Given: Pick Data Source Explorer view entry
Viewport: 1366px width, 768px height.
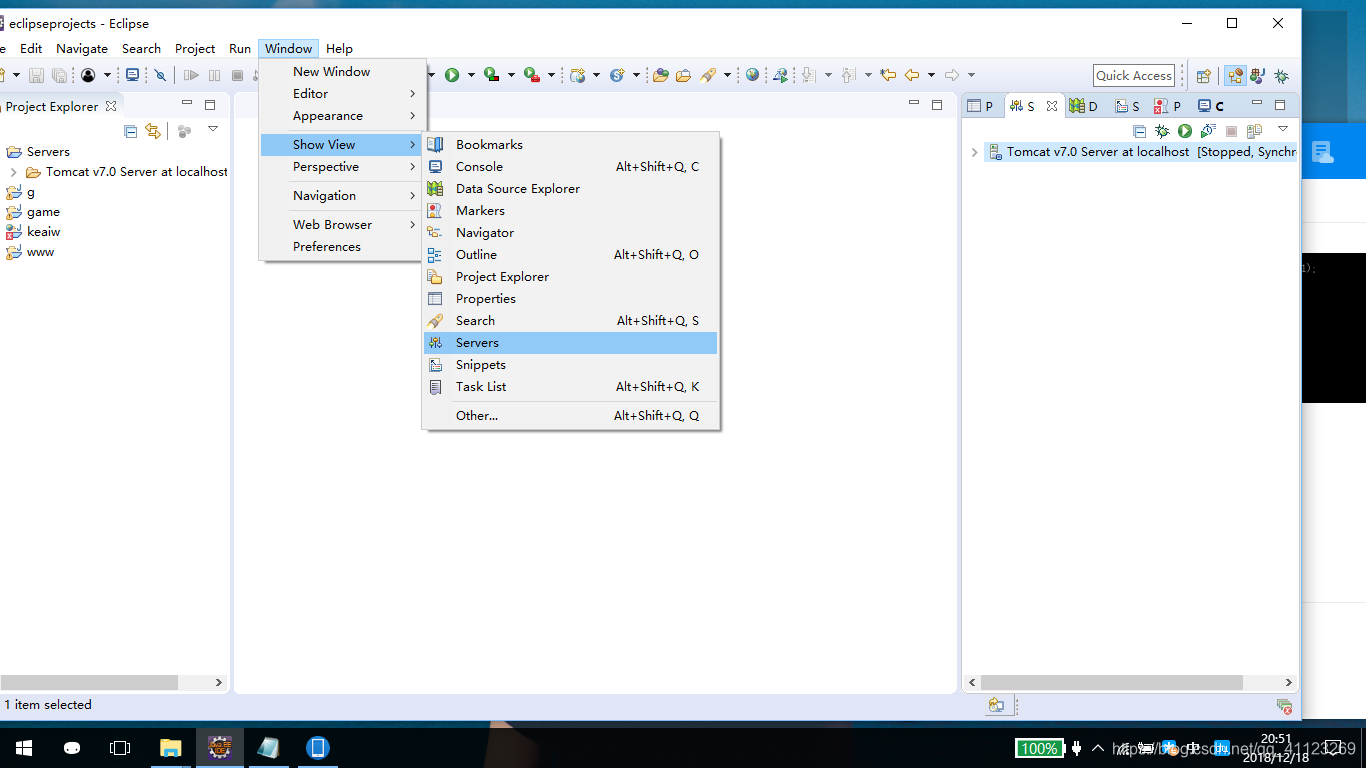Looking at the screenshot, I should point(570,189).
